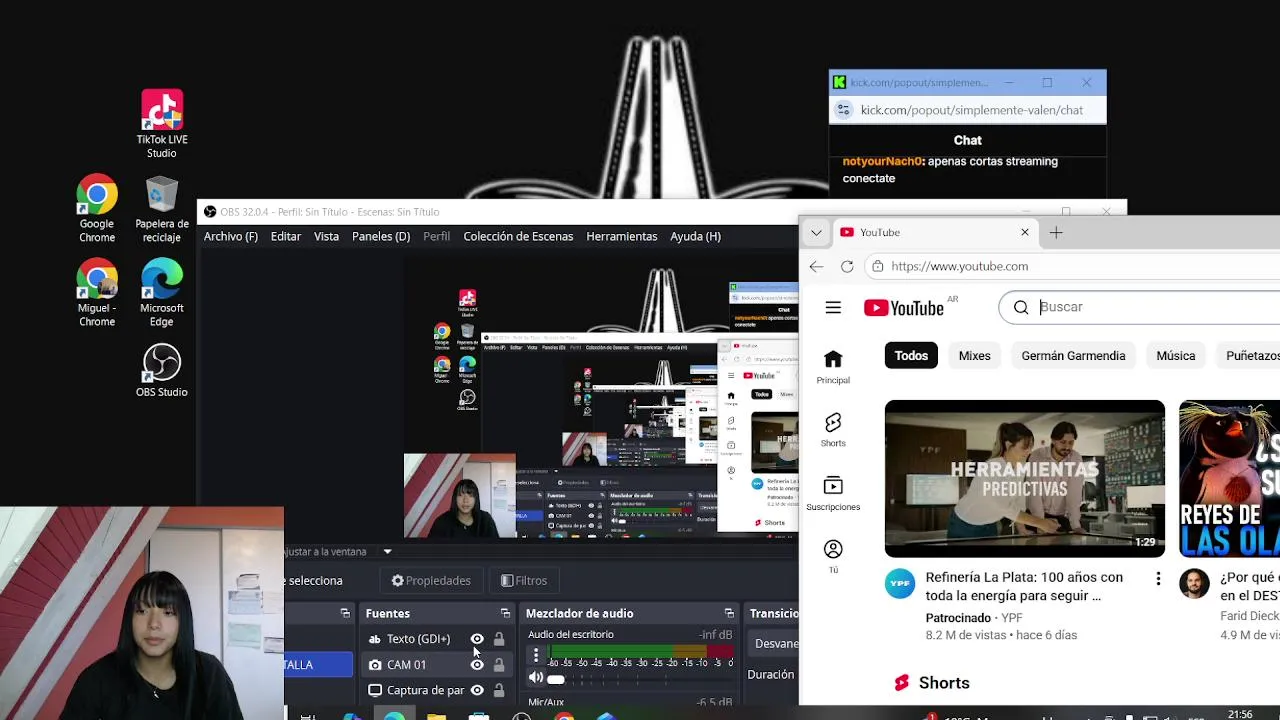Hide the Texto (GDI+) source
1280x720 pixels.
click(x=477, y=639)
